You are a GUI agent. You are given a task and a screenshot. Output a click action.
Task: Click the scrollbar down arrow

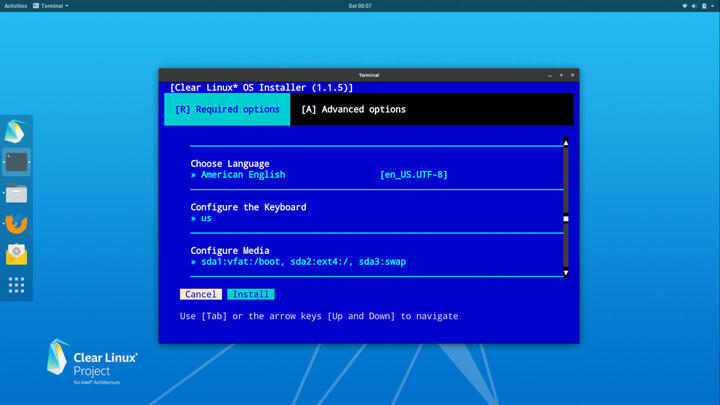(x=566, y=273)
